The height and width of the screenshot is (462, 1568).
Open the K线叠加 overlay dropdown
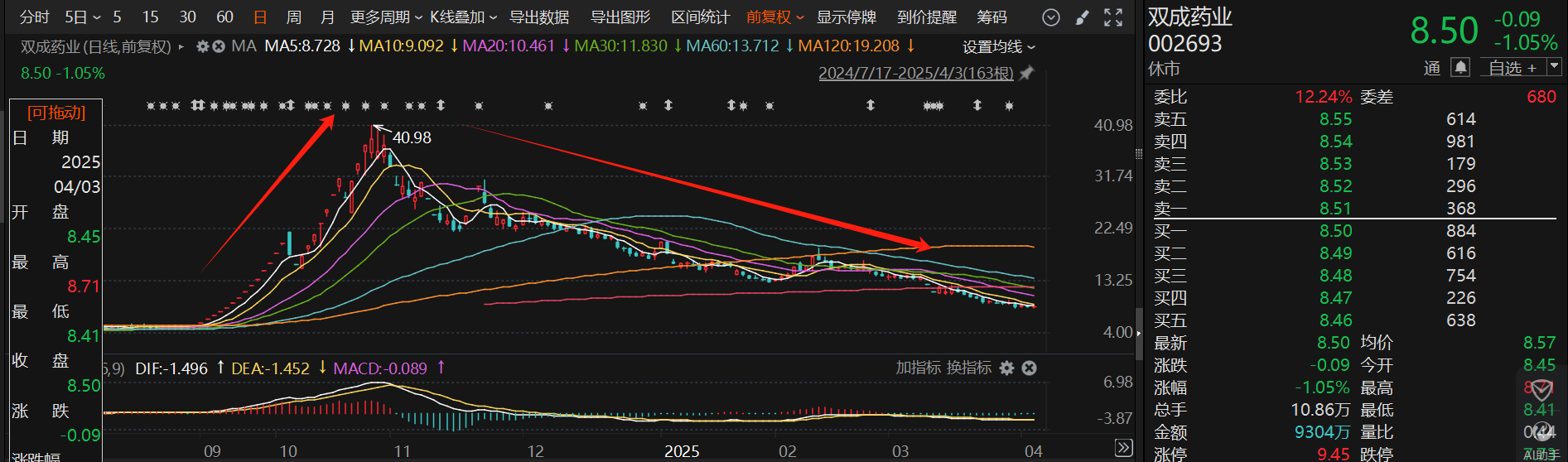463,17
